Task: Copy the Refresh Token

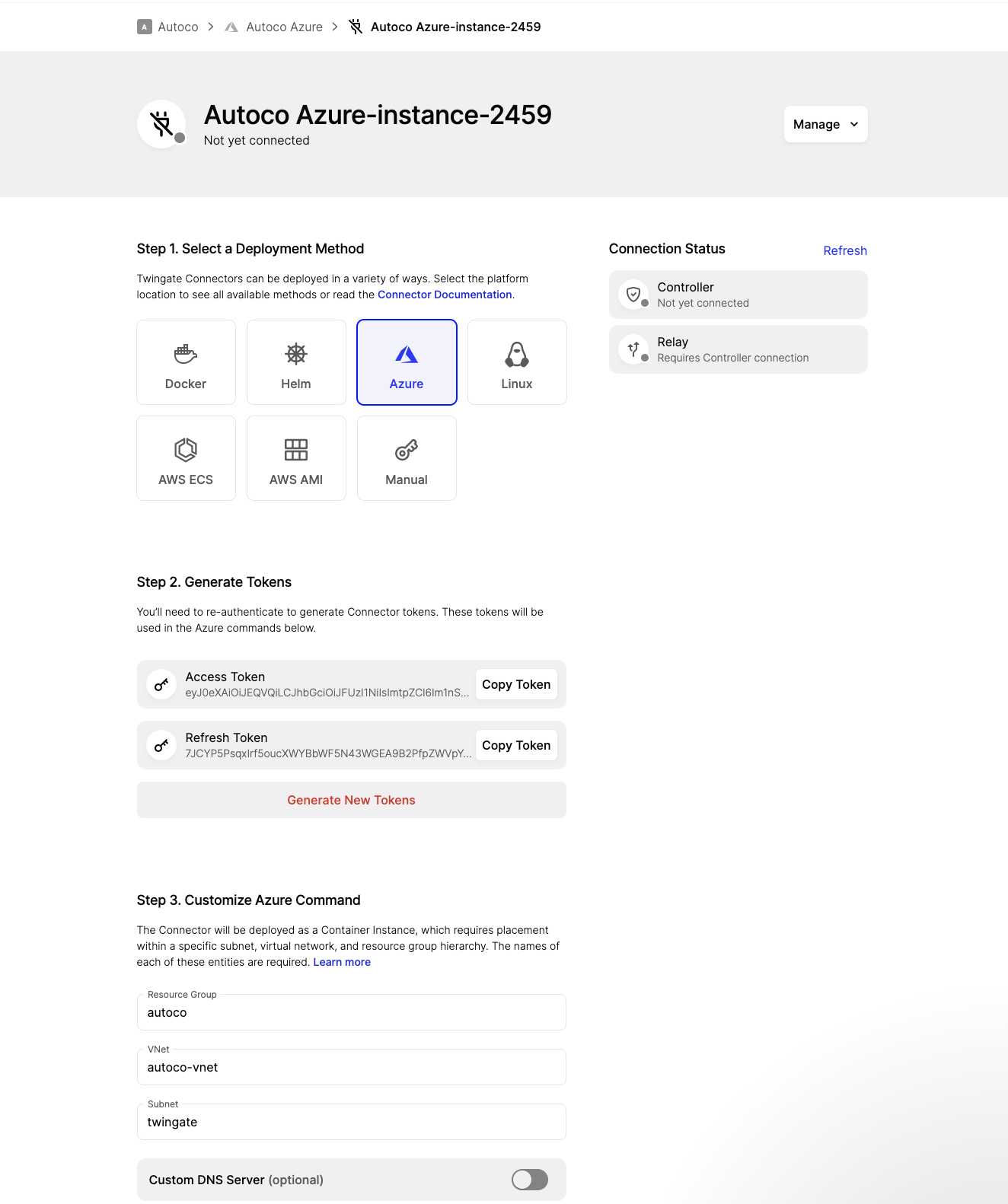Action: pyautogui.click(x=516, y=745)
